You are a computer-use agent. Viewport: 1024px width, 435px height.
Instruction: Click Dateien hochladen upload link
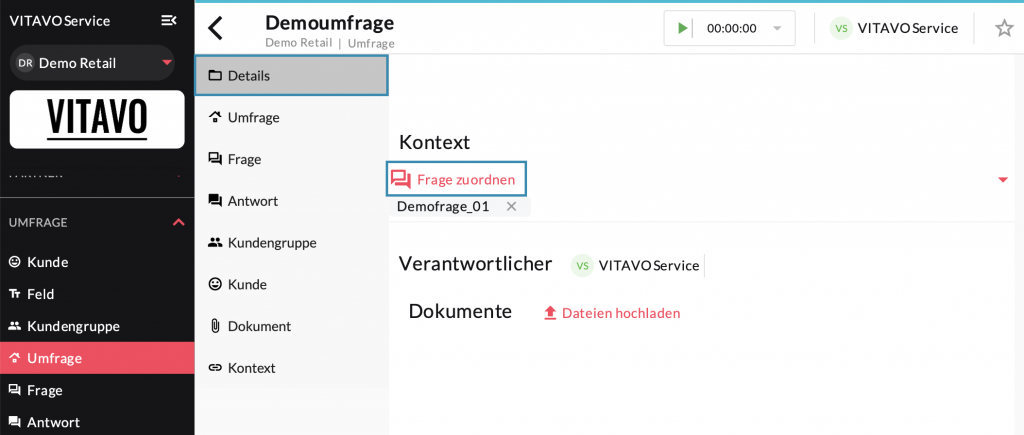[611, 313]
